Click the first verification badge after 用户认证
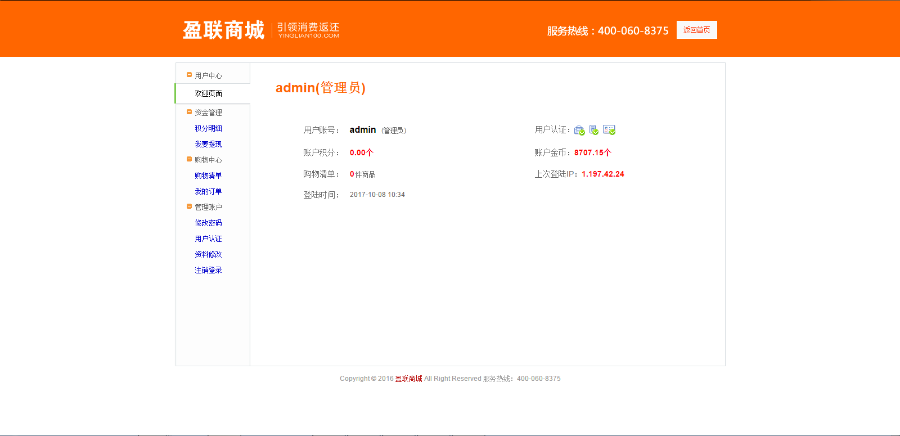900x436 pixels. pos(579,130)
